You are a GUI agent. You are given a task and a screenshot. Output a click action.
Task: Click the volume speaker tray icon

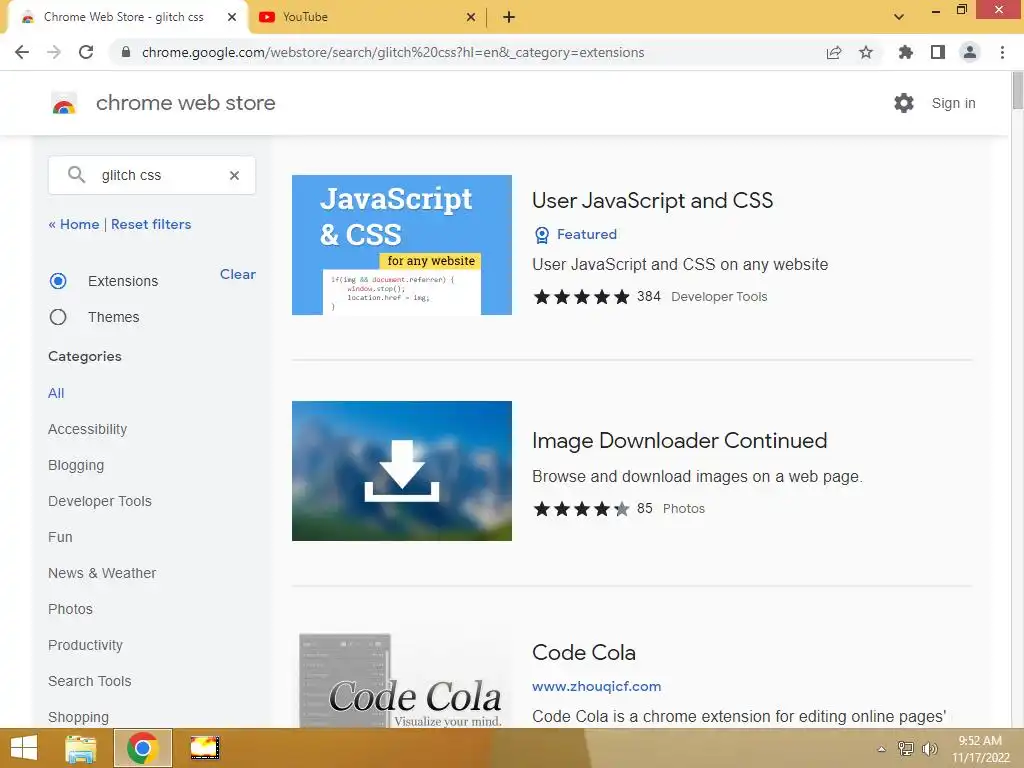[x=929, y=748]
